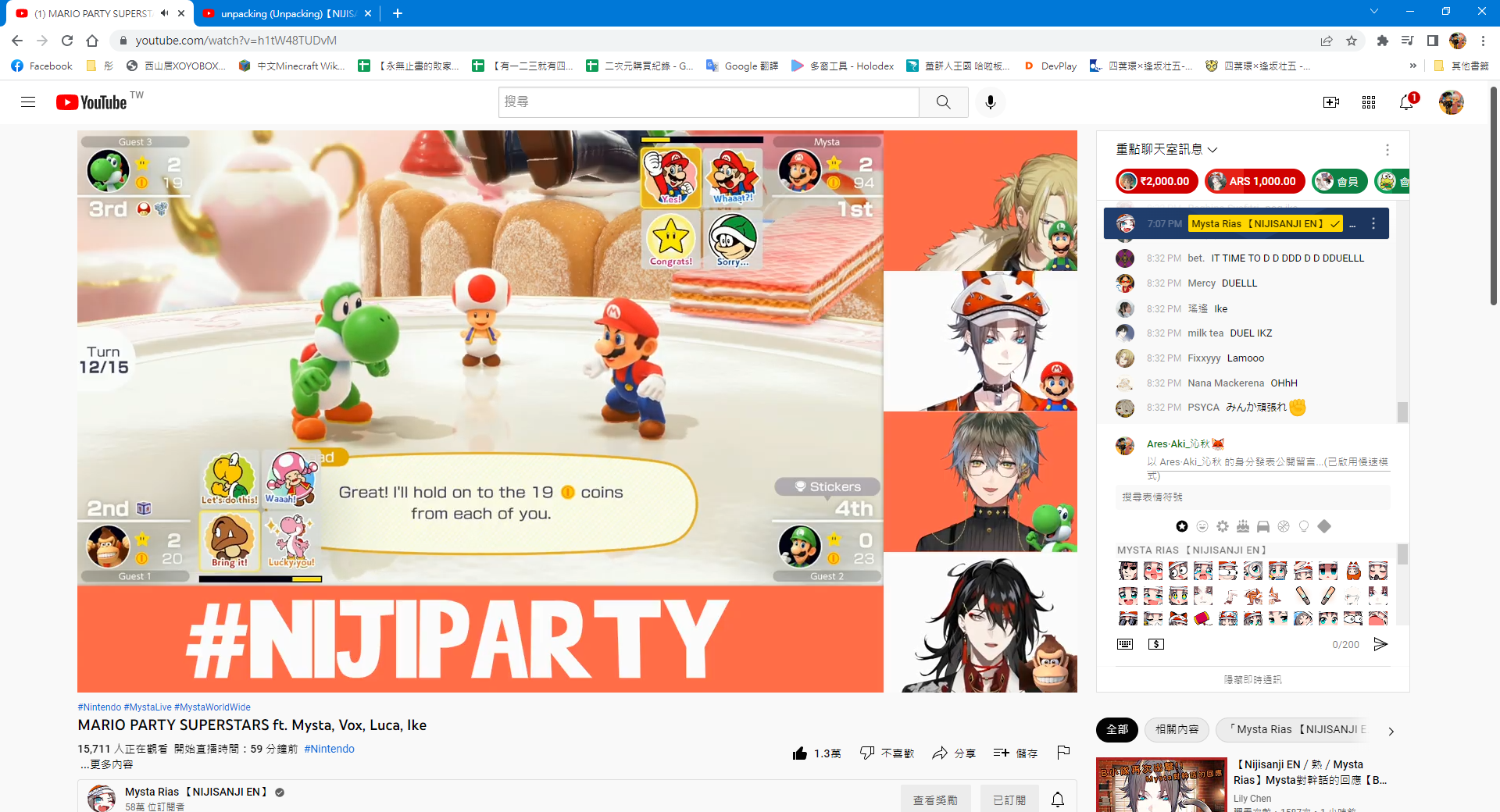Mute the Mario Party tab speaker icon
This screenshot has width=1500, height=812.
coord(164,13)
